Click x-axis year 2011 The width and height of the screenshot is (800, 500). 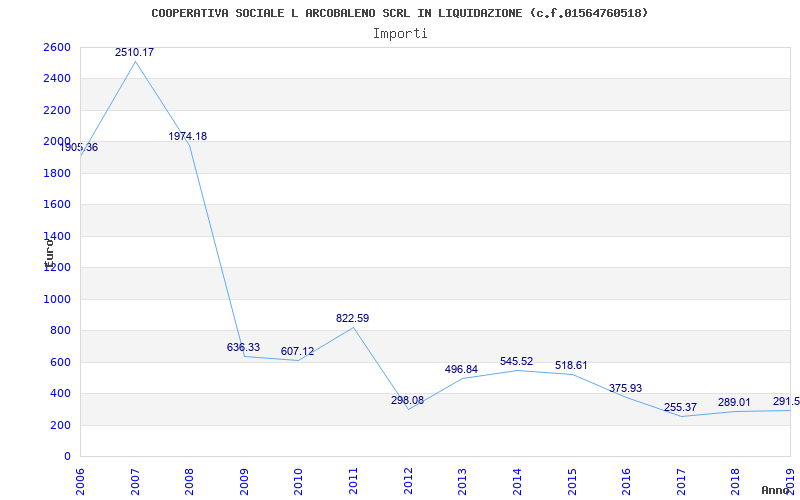click(353, 482)
